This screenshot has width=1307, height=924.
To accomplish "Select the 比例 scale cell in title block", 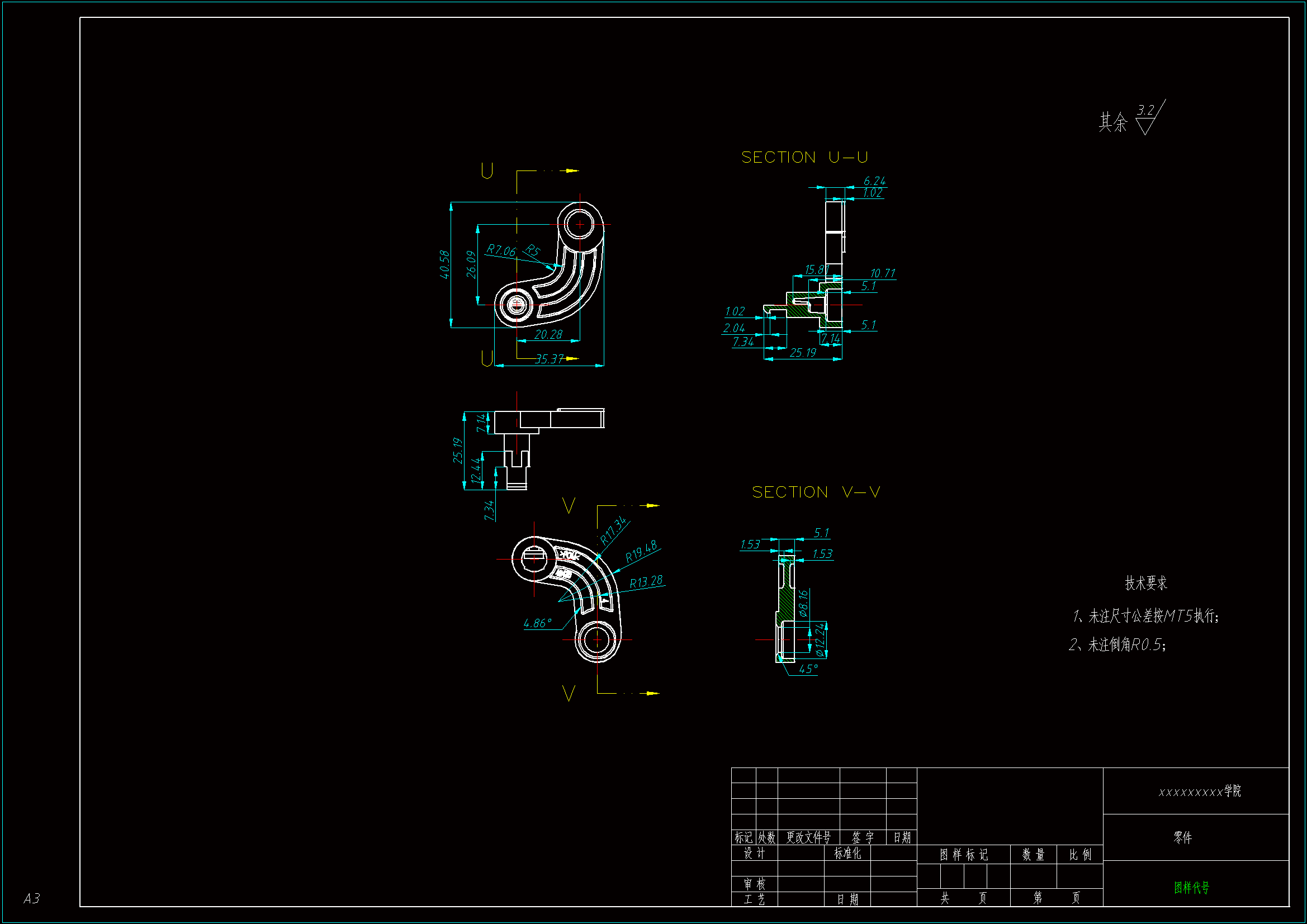I will coord(1080,855).
